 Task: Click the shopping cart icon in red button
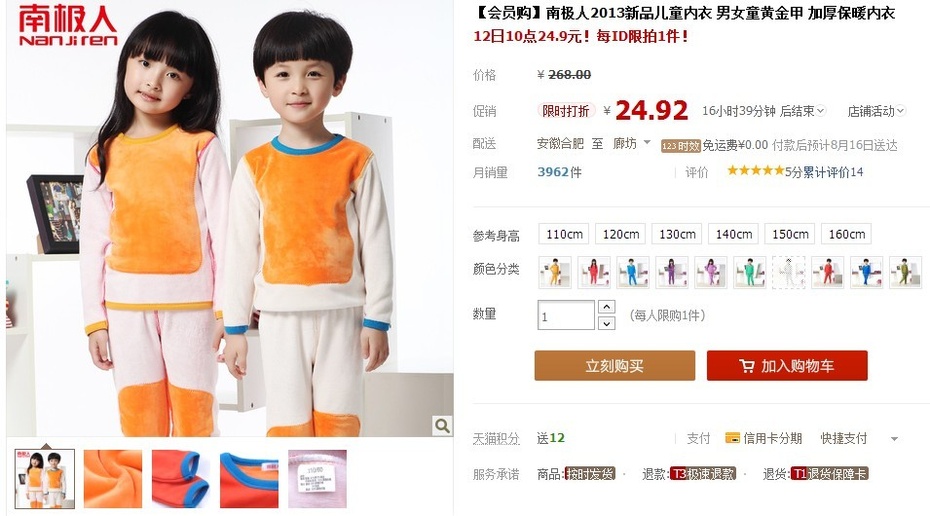tap(747, 366)
